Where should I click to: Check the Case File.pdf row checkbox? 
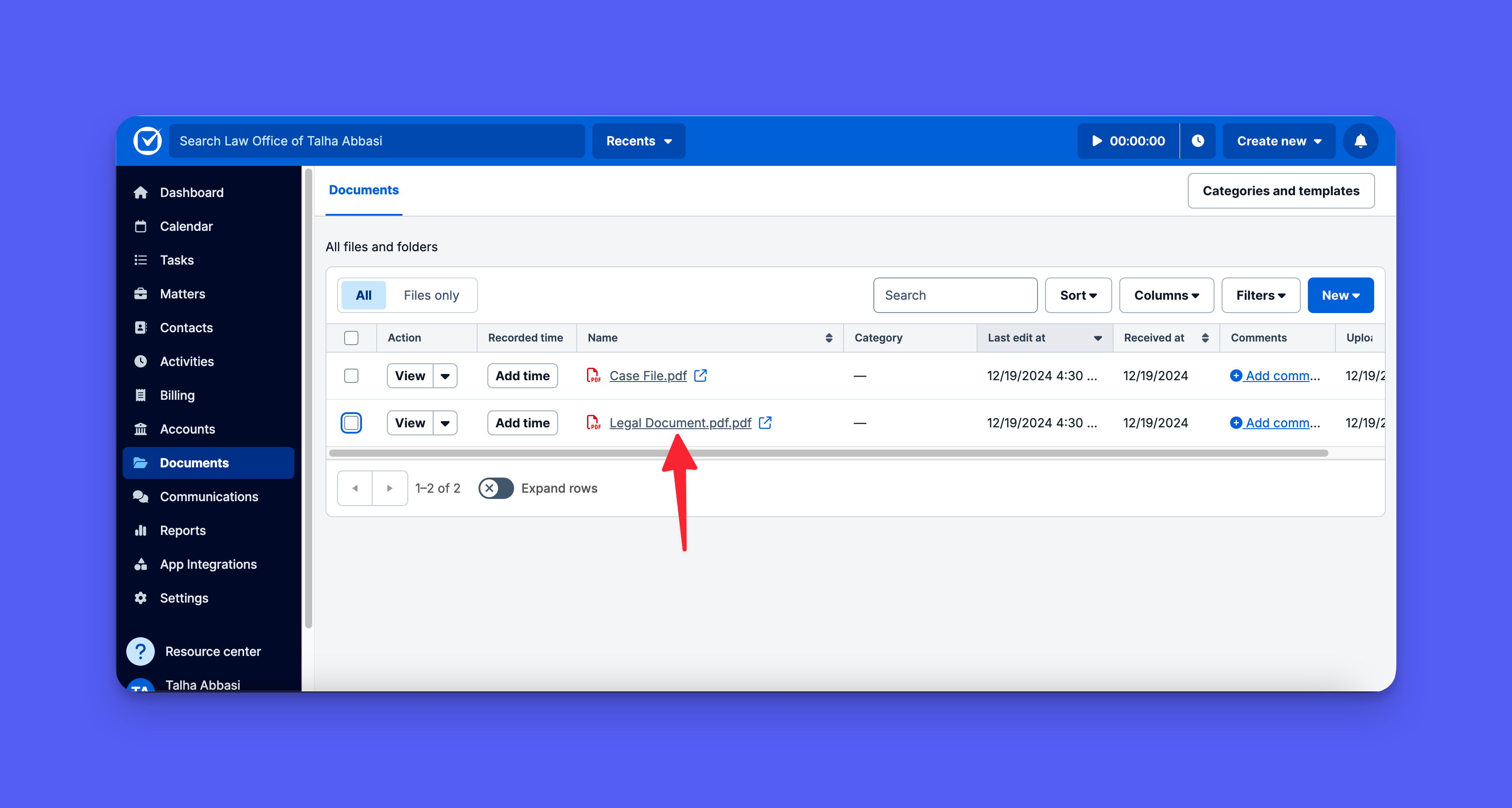tap(351, 376)
